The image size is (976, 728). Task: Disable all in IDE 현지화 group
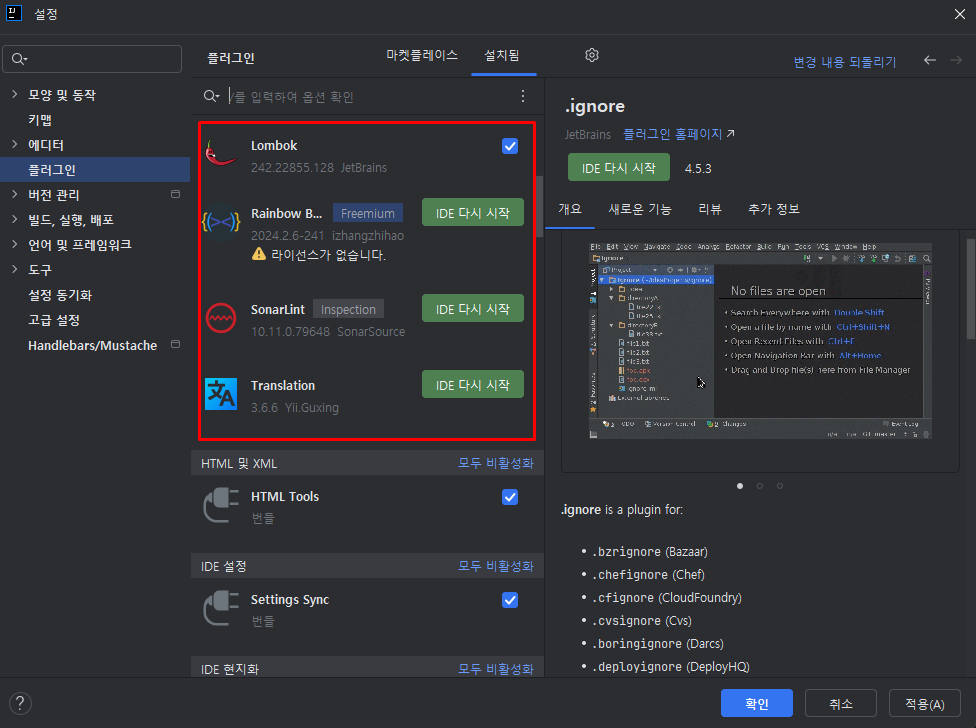[495, 669]
